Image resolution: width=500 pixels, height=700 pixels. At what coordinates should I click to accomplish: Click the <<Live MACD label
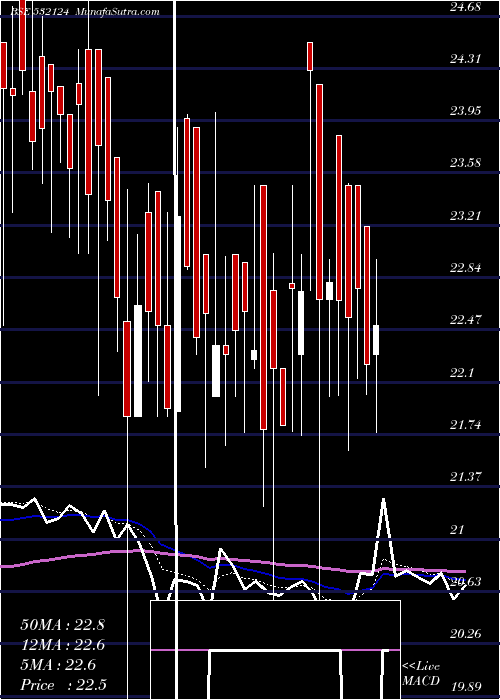pyautogui.click(x=421, y=674)
